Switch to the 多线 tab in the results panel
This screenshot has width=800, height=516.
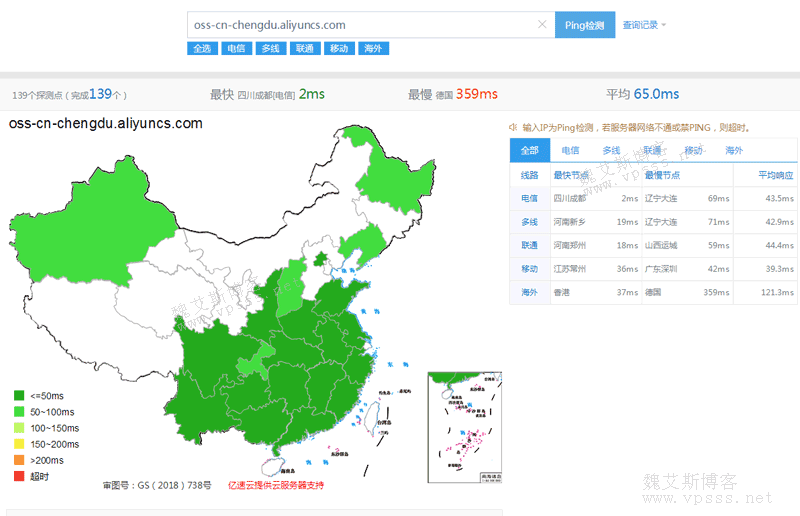click(611, 150)
